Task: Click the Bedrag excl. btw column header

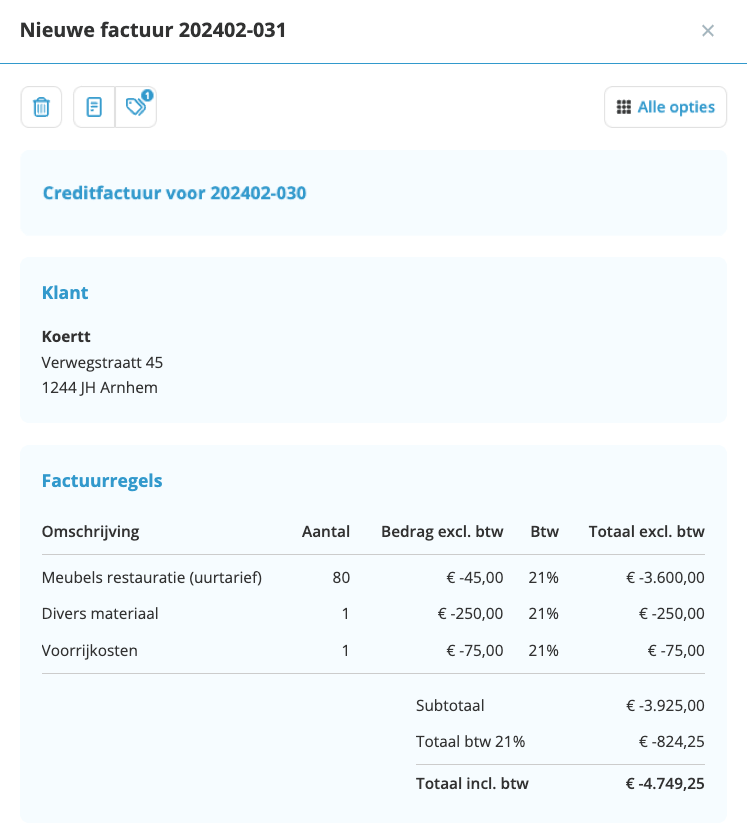Action: click(x=442, y=531)
